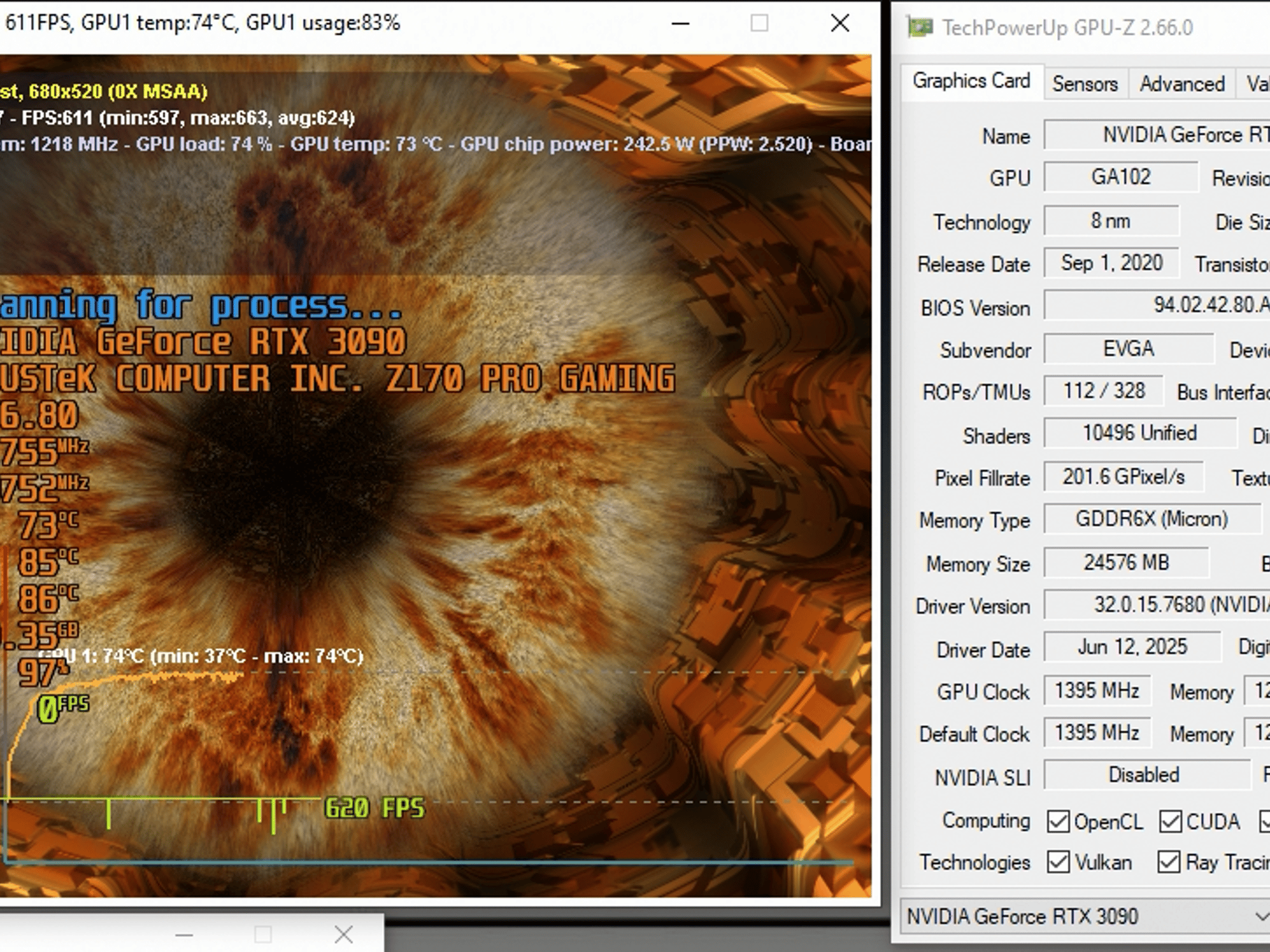This screenshot has height=952, width=1270.
Task: Click the NVIDIA GeForce RTX 3090 overlay text
Action: [203, 342]
